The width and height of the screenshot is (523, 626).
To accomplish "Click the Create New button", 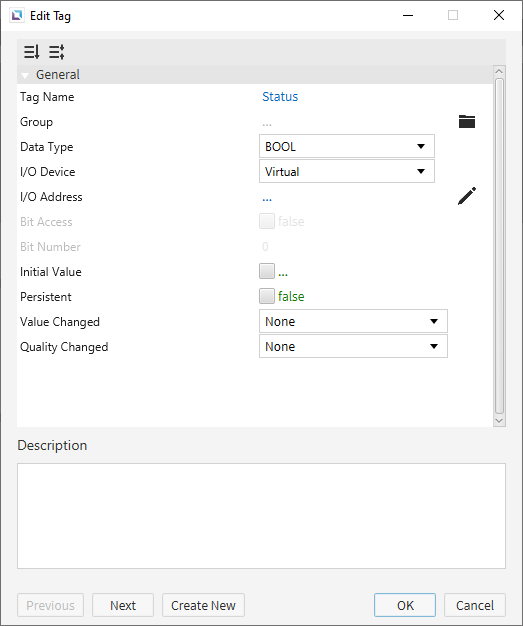I will [203, 605].
